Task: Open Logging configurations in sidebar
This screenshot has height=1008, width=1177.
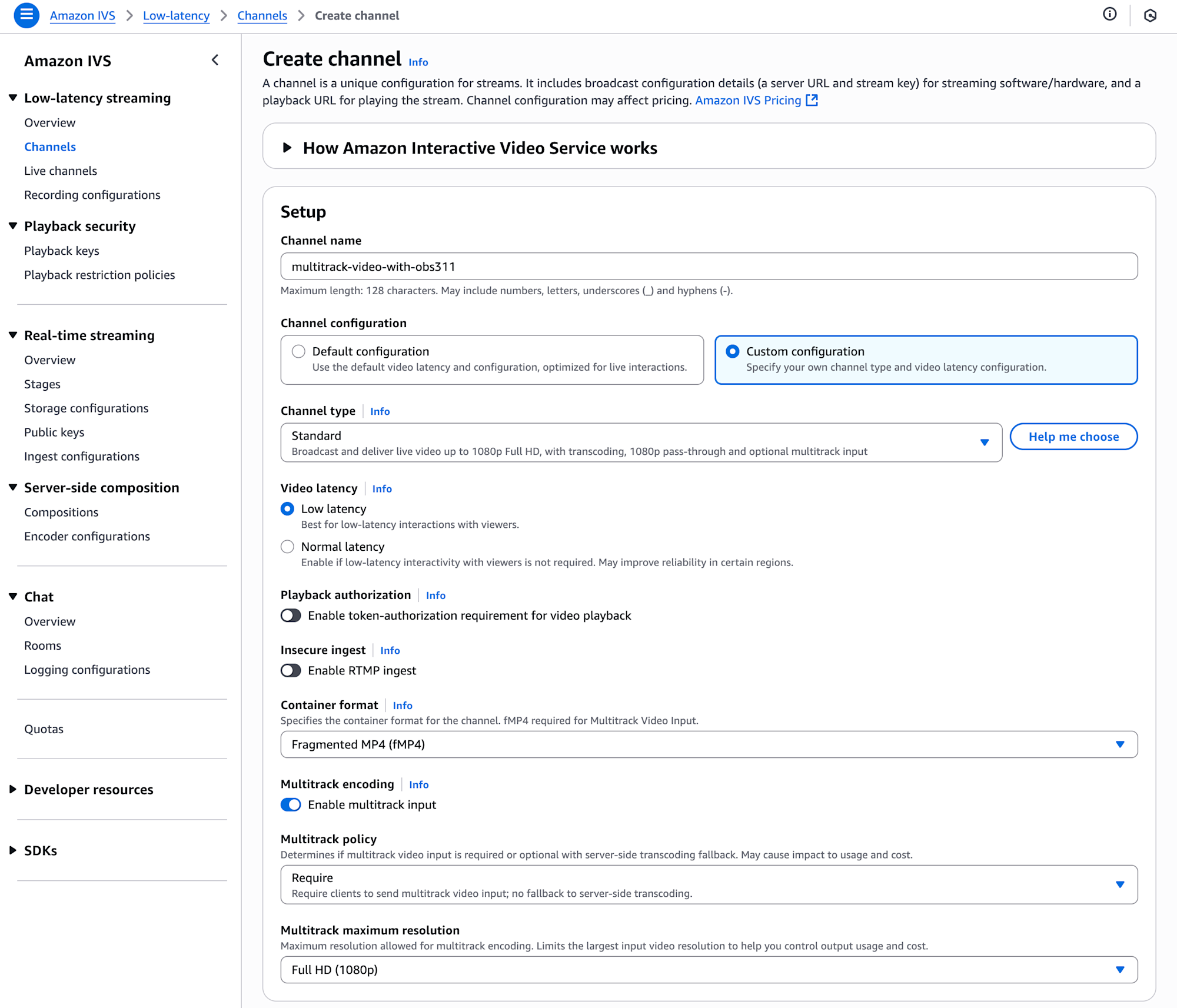Action: pyautogui.click(x=87, y=670)
